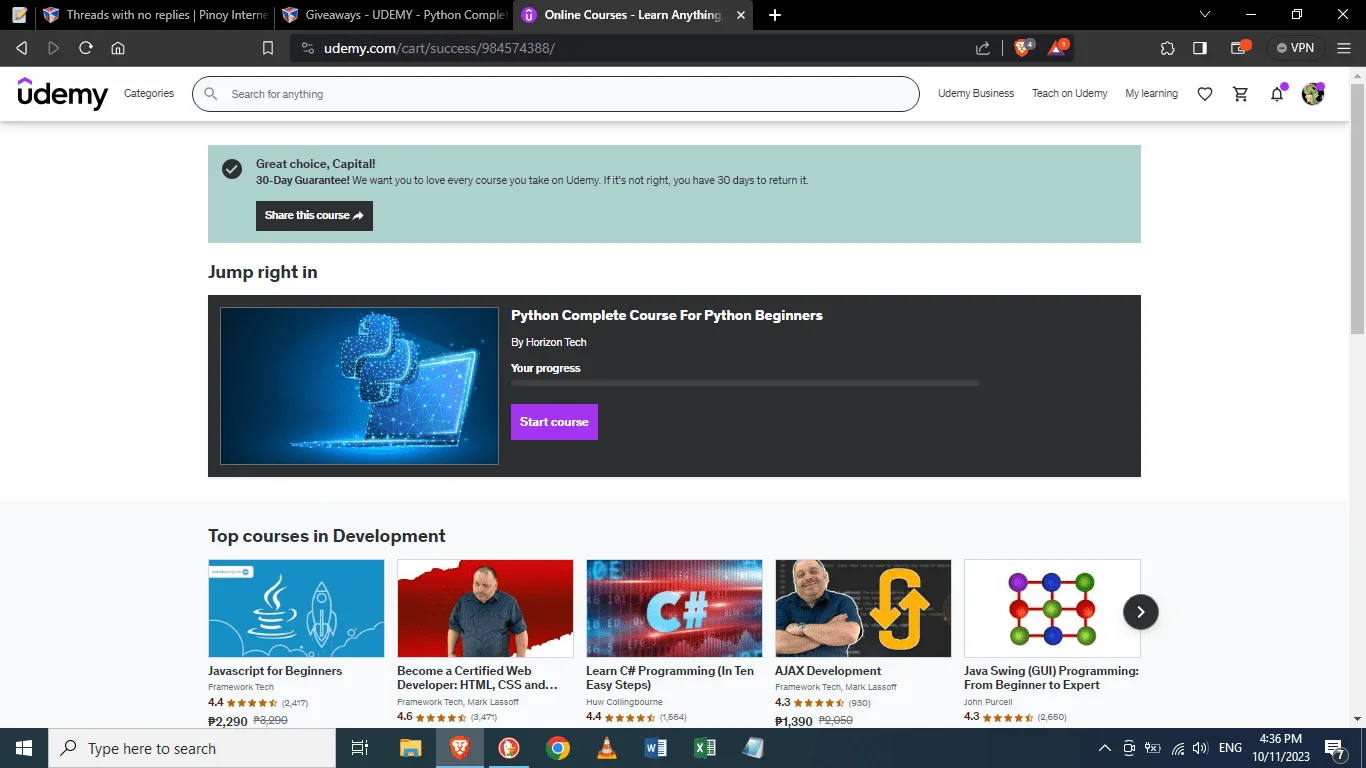
Task: Open the pinned first browser tab
Action: 19,15
